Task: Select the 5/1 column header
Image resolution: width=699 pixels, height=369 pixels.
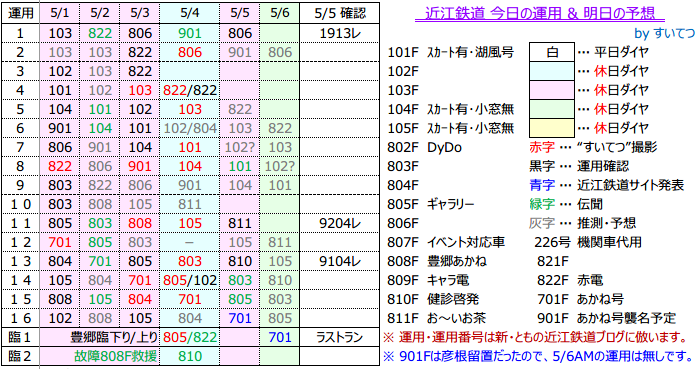Action: pyautogui.click(x=60, y=13)
